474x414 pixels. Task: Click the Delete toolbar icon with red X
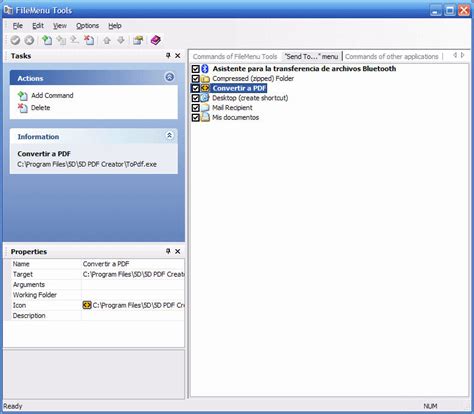coord(89,40)
